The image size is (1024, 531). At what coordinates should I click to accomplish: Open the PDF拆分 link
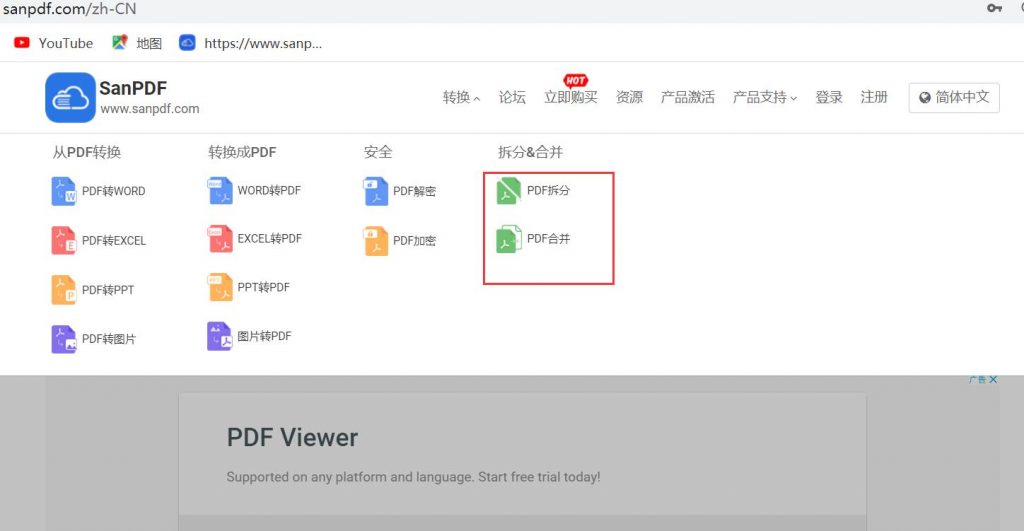549,191
